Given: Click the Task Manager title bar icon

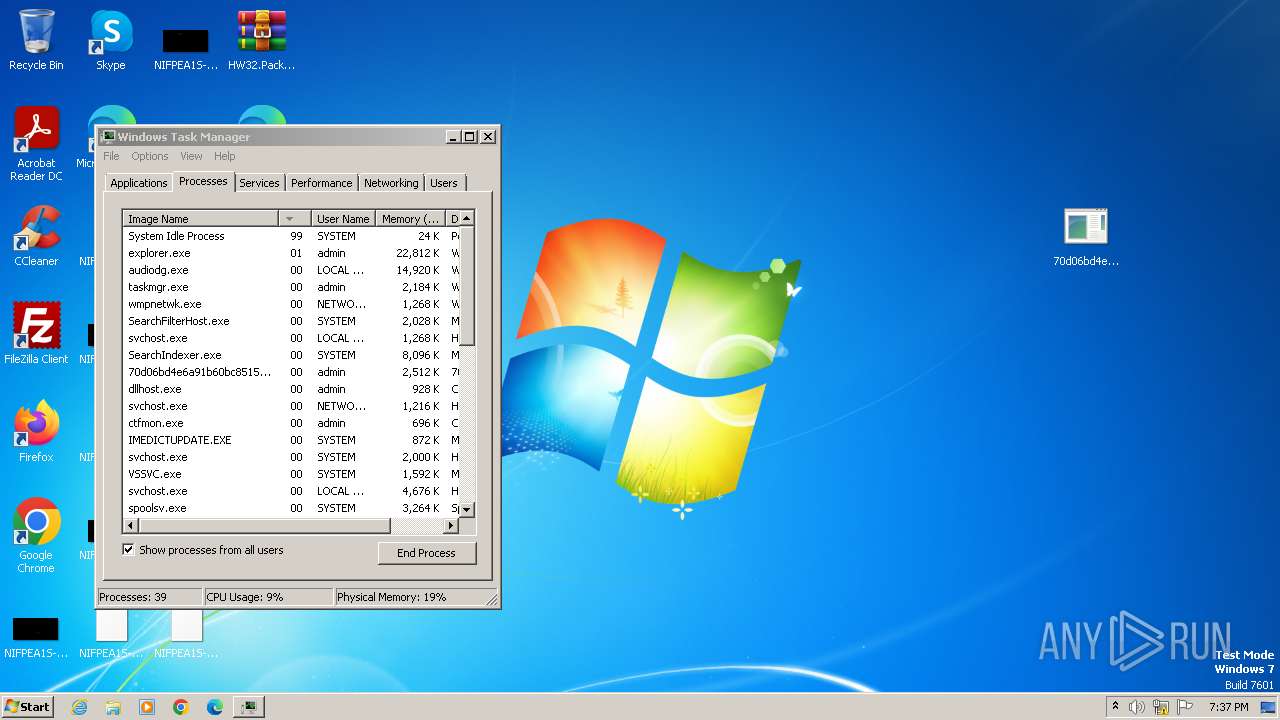Looking at the screenshot, I should (108, 137).
